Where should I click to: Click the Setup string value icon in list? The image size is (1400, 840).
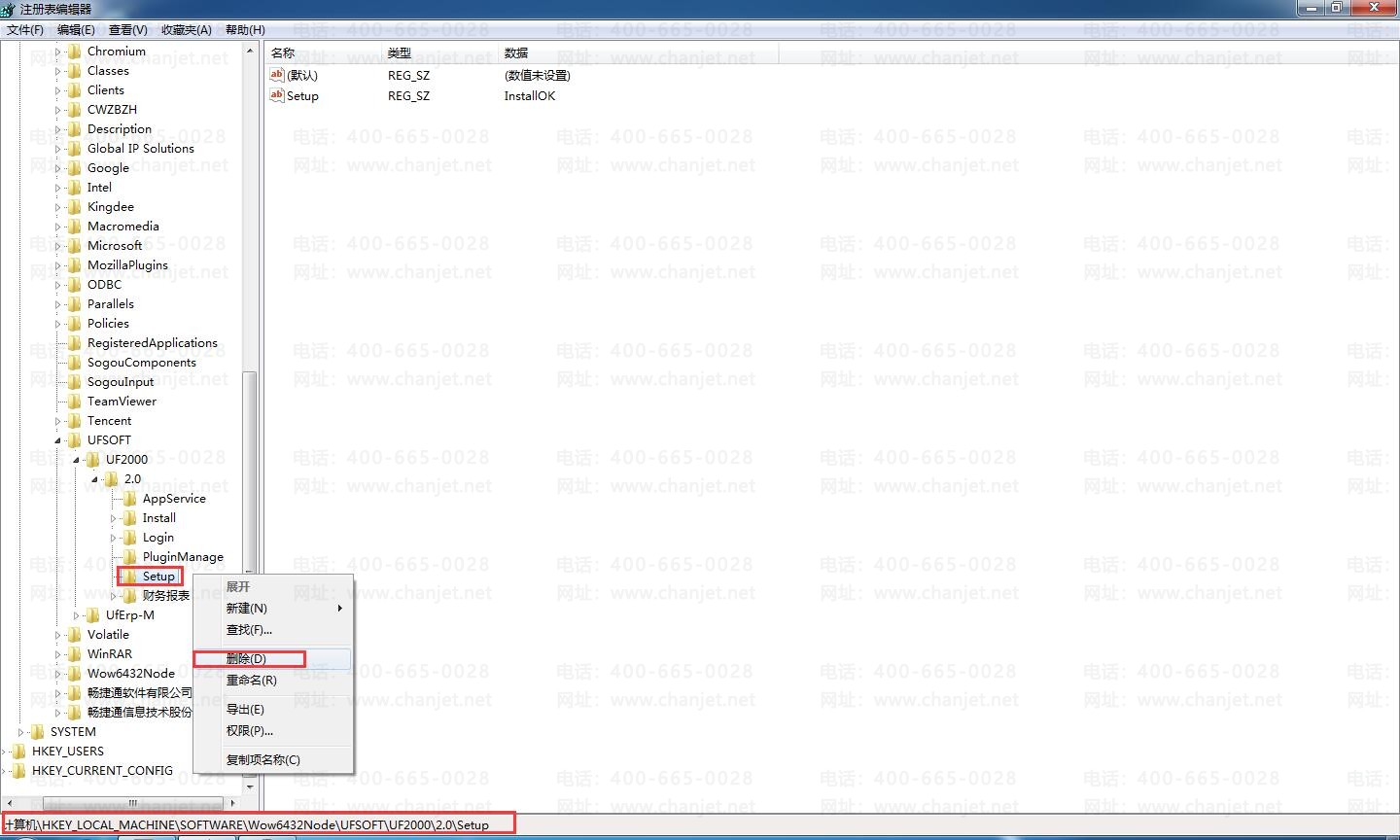(x=277, y=95)
